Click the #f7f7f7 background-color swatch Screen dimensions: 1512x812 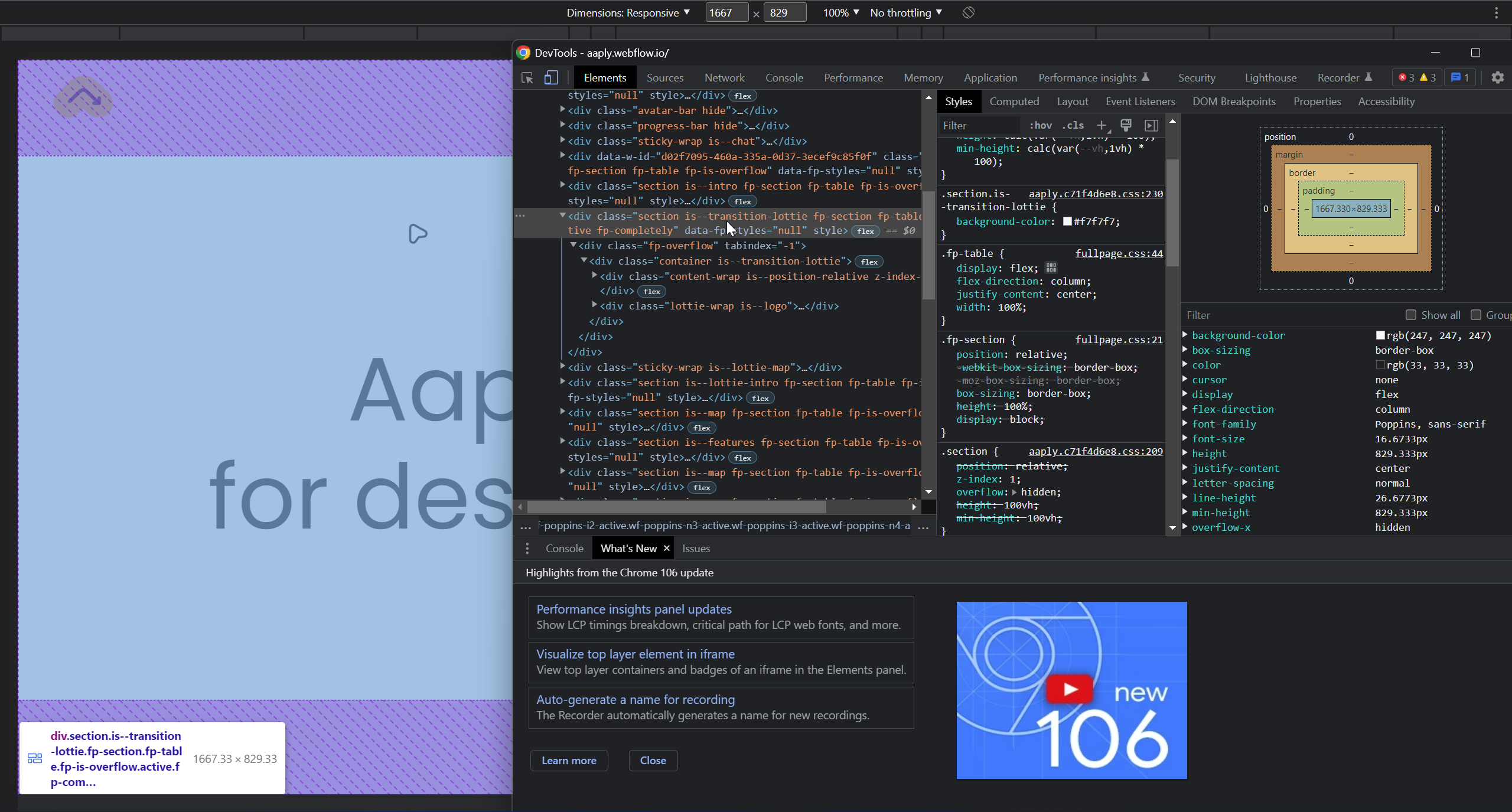tap(1067, 221)
